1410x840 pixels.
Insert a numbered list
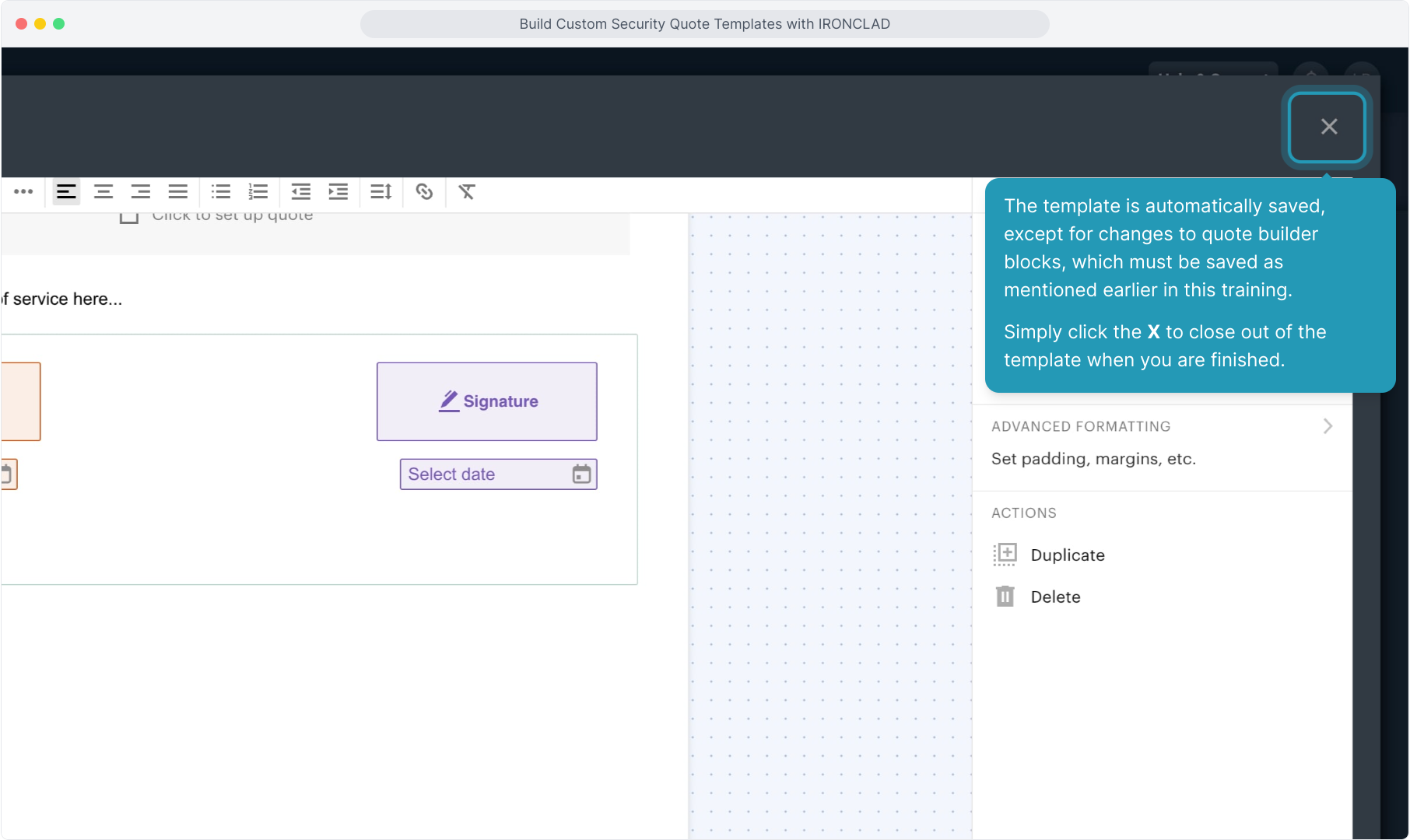coord(258,191)
